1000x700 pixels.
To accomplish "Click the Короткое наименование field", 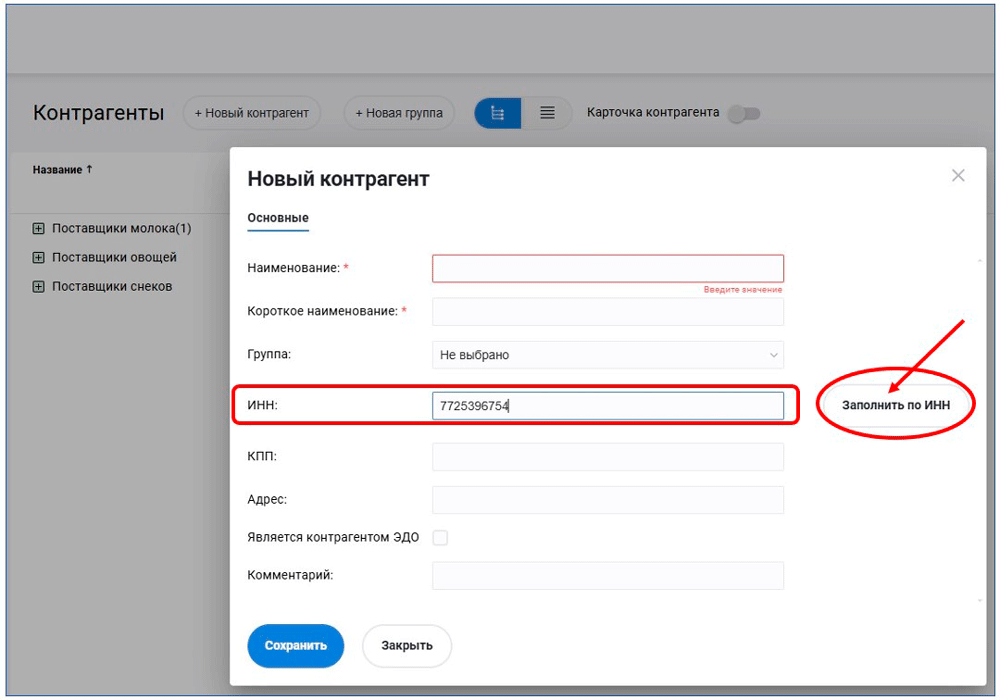I will [607, 312].
